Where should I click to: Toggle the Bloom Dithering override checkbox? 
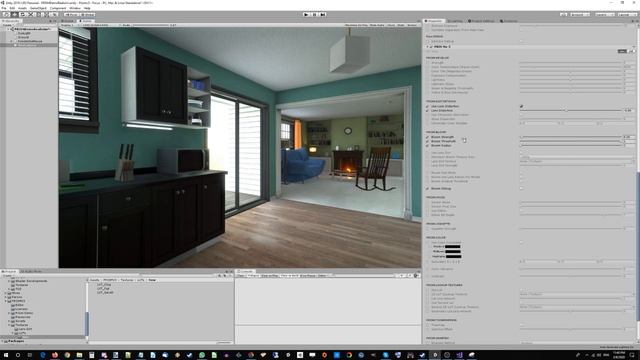[427, 189]
